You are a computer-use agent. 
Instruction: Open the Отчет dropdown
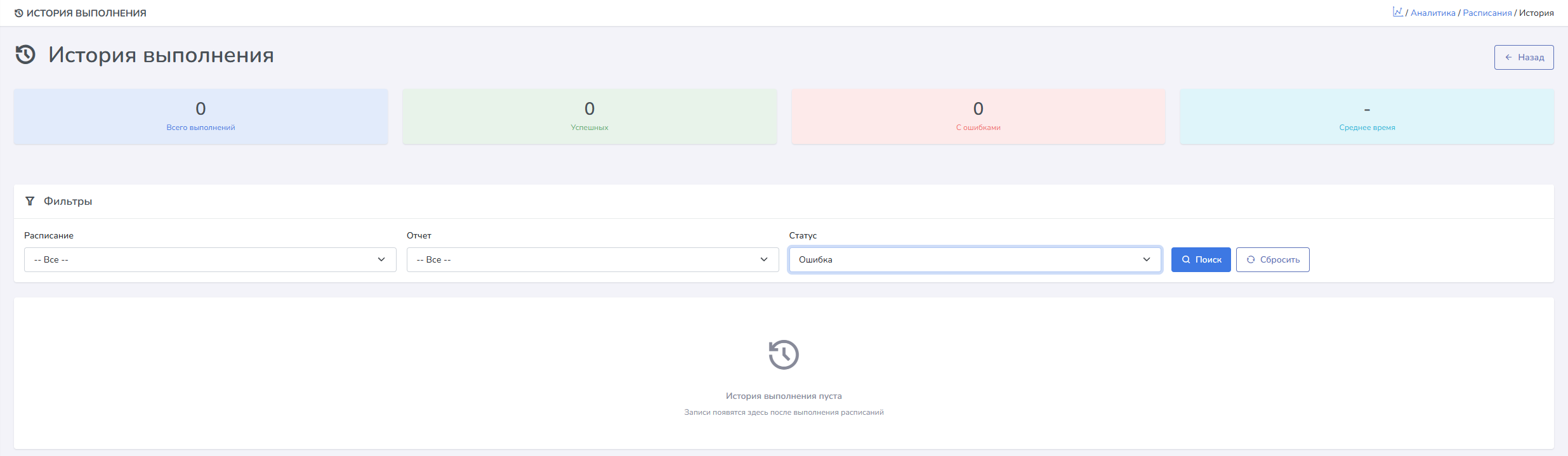(x=592, y=259)
